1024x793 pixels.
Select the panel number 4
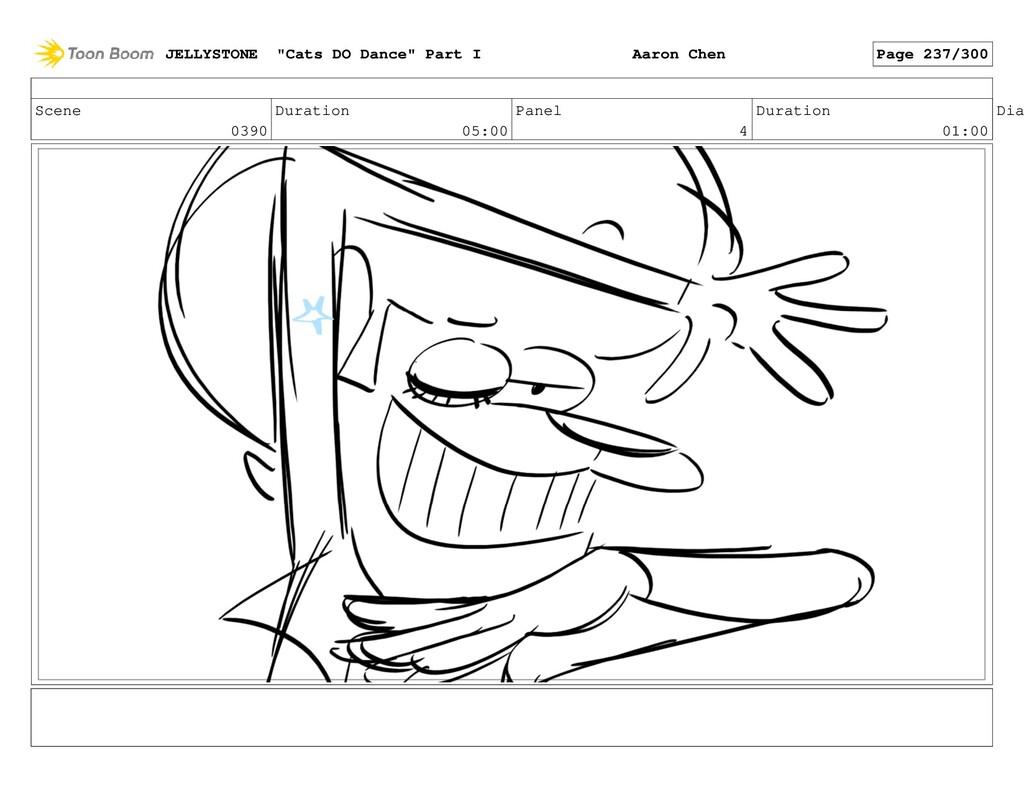click(743, 131)
